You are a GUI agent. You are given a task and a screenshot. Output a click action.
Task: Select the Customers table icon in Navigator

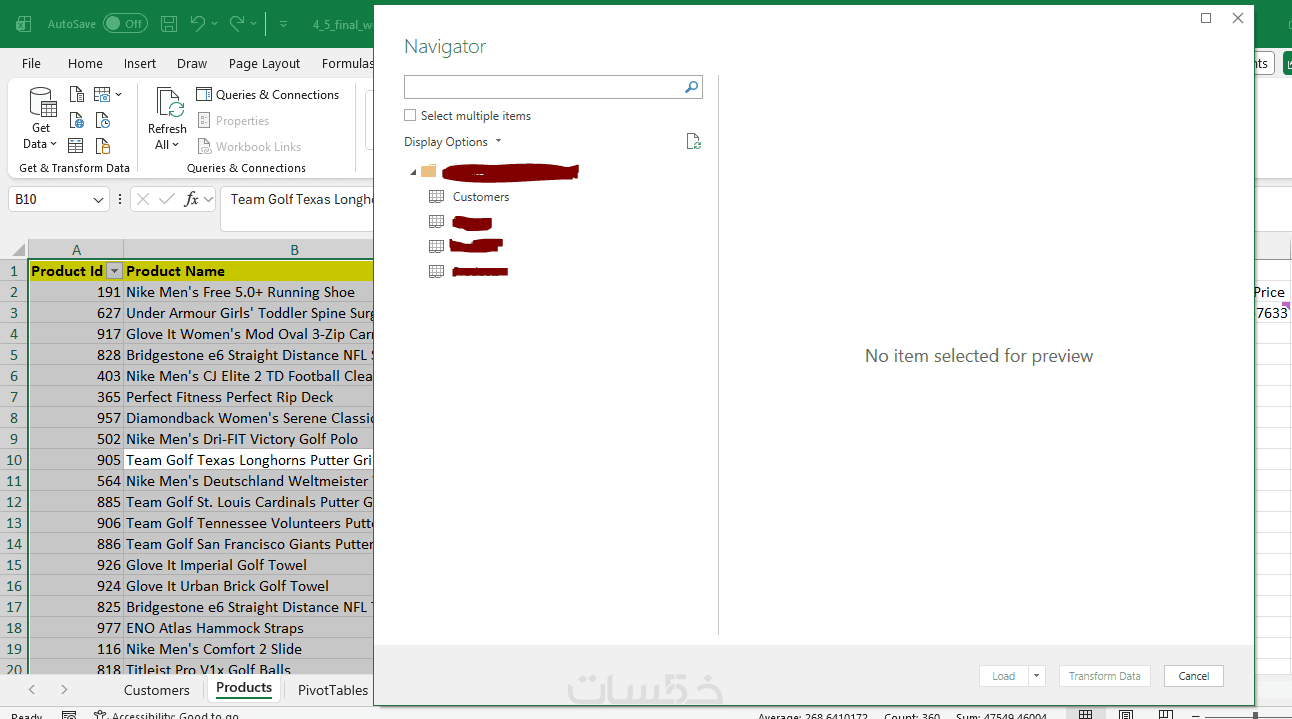tap(436, 197)
